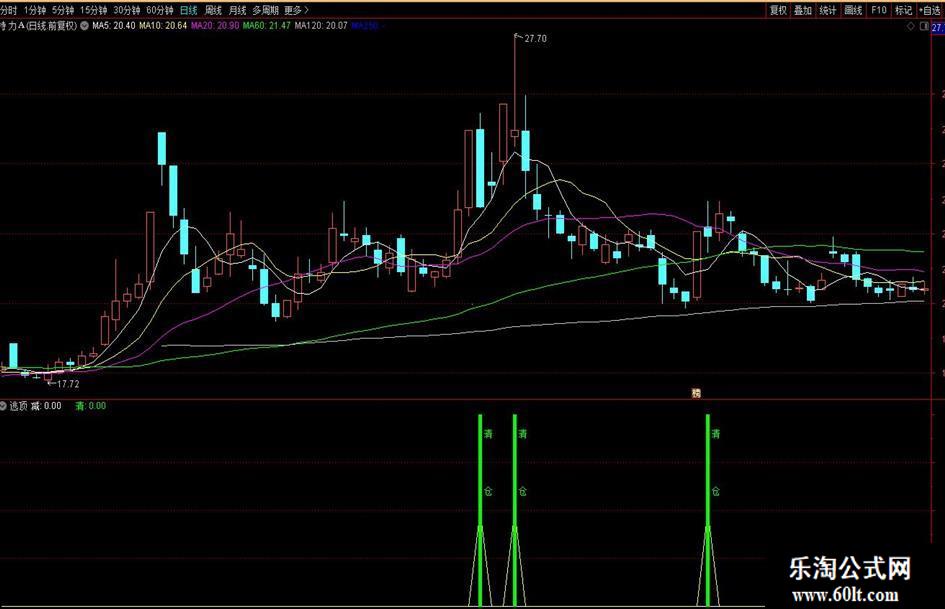Click the panel layout icon beside the diamond
945x609 pixels.
924,27
